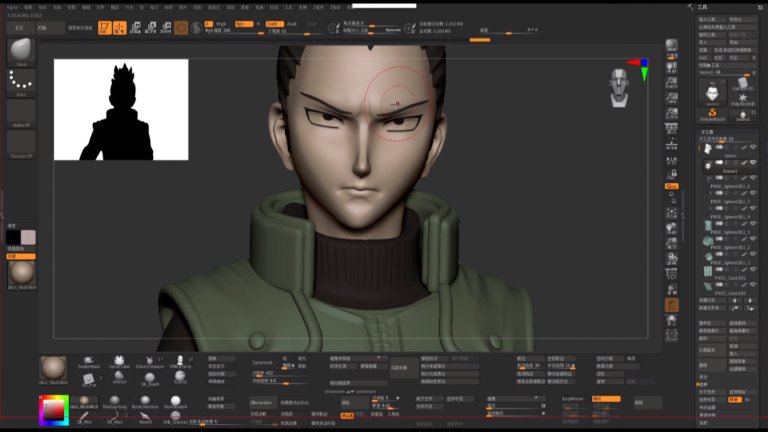Adjust the DynaMesh resolution slider

pyautogui.click(x=279, y=374)
